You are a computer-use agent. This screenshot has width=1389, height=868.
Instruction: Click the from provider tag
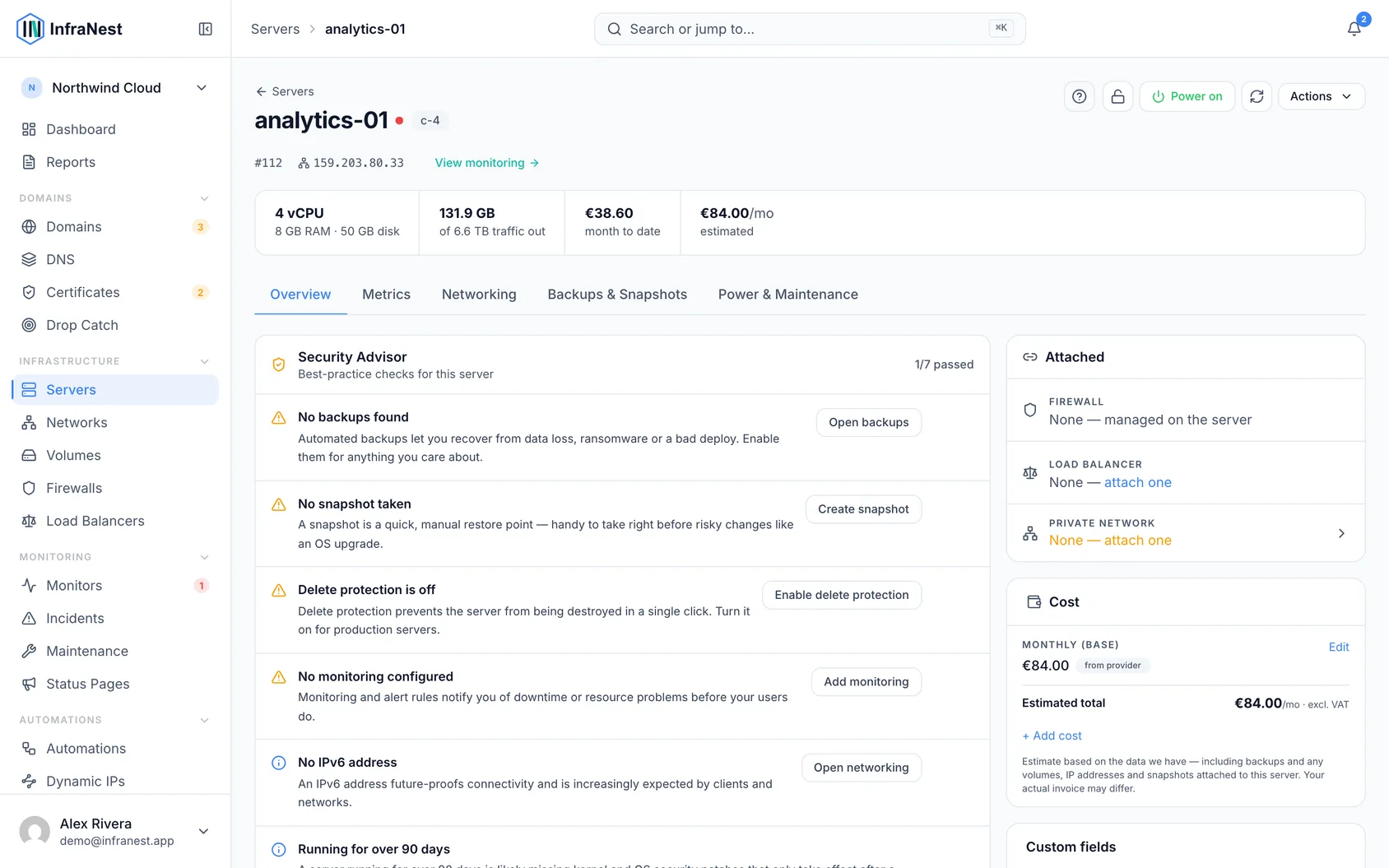click(x=1113, y=666)
